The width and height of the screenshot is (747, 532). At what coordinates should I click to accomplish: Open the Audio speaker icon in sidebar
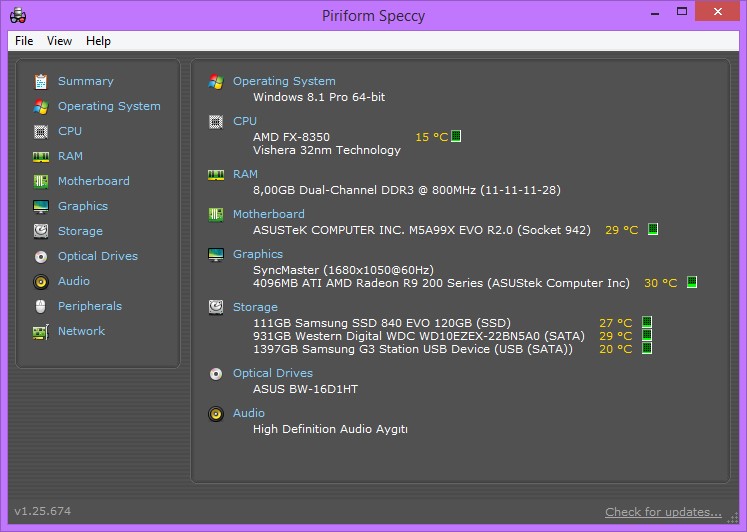[41, 281]
